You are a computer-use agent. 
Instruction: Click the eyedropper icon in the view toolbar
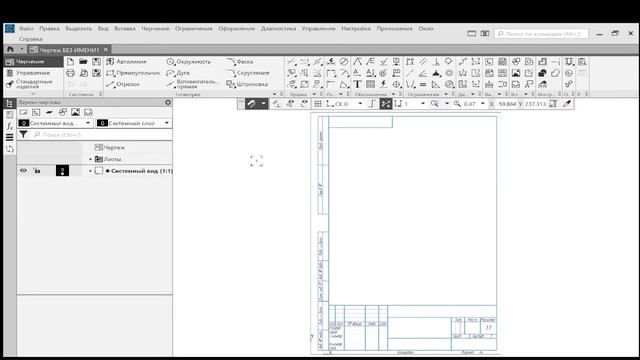coord(567,104)
